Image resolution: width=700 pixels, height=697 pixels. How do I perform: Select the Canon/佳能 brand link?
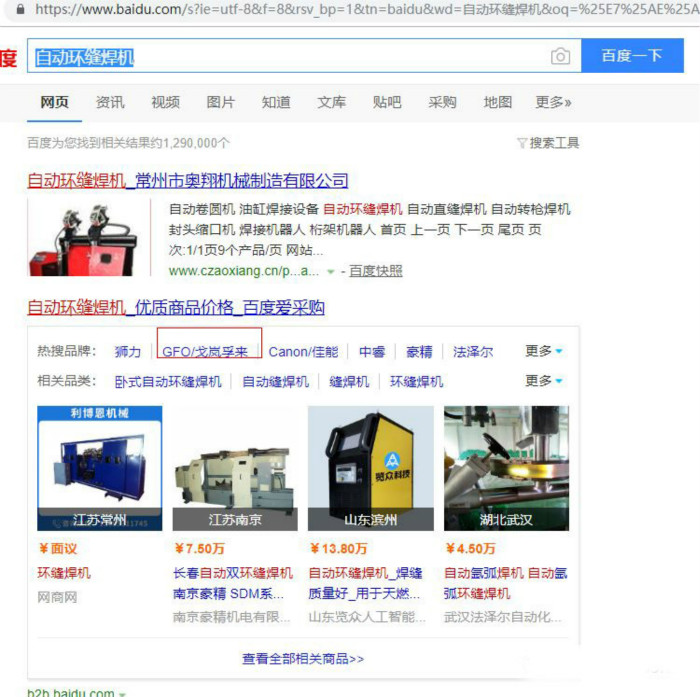[303, 351]
